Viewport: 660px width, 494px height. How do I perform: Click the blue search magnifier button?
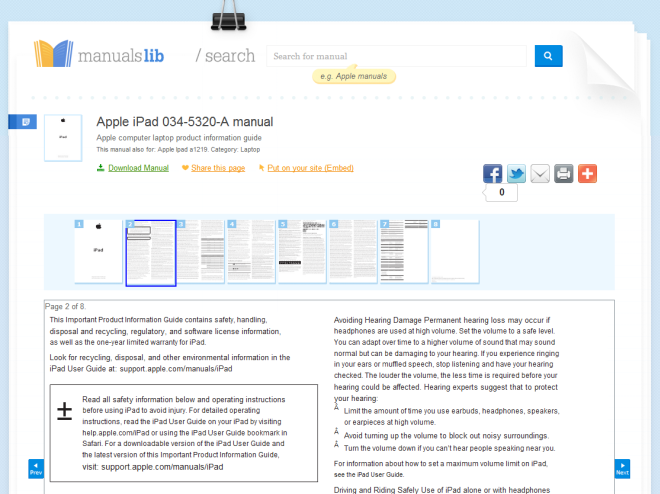pos(548,56)
